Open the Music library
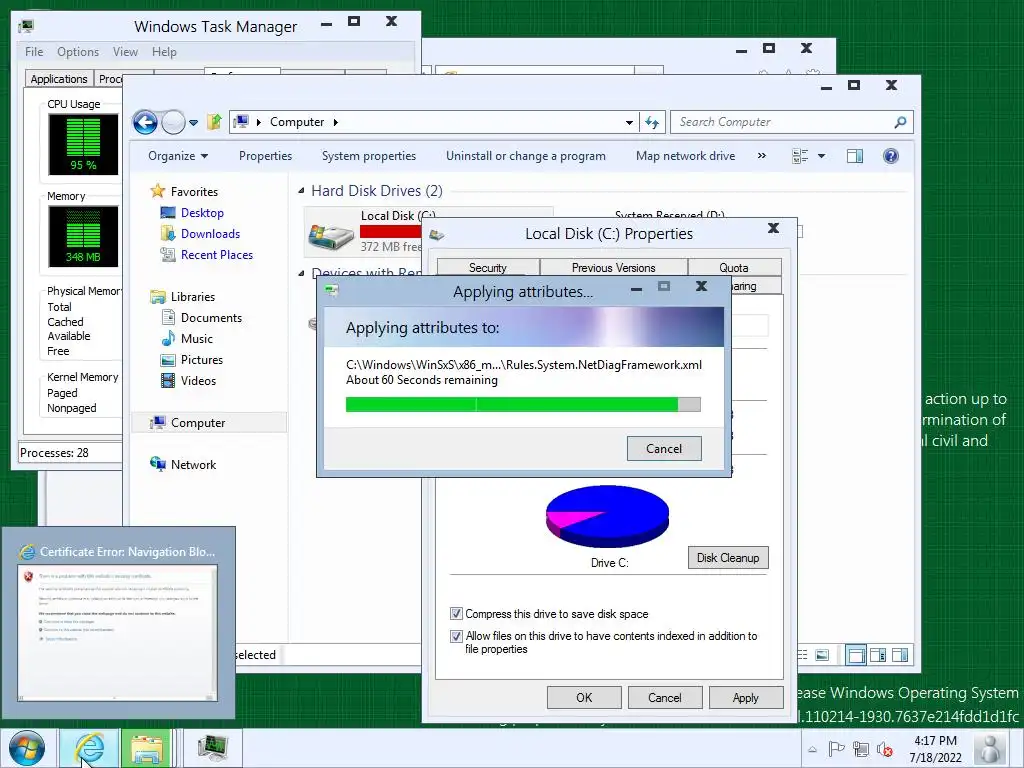Image resolution: width=1024 pixels, height=768 pixels. coord(197,338)
